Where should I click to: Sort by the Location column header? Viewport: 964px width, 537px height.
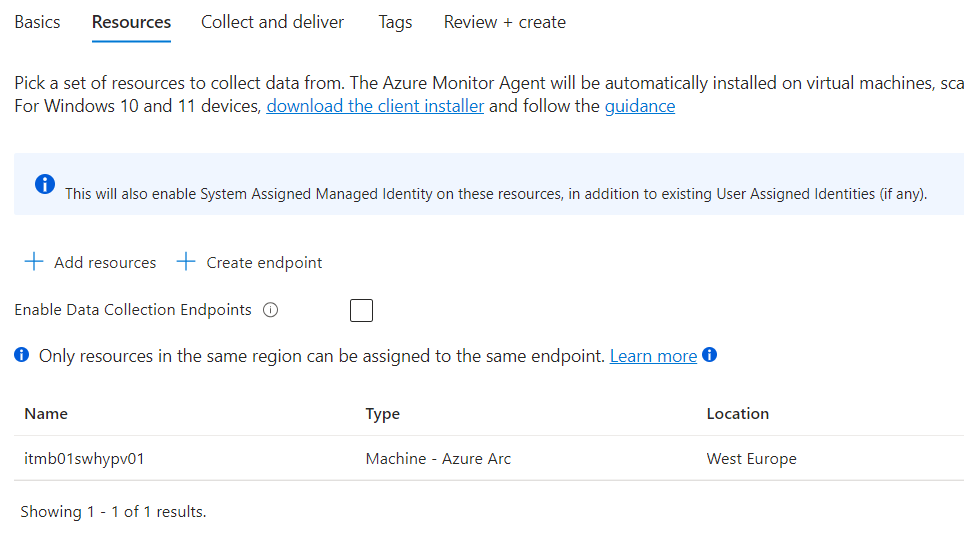[x=737, y=414]
